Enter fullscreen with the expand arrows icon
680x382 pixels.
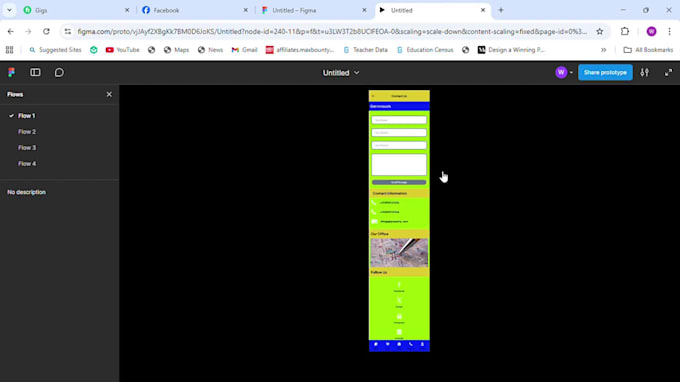click(668, 72)
